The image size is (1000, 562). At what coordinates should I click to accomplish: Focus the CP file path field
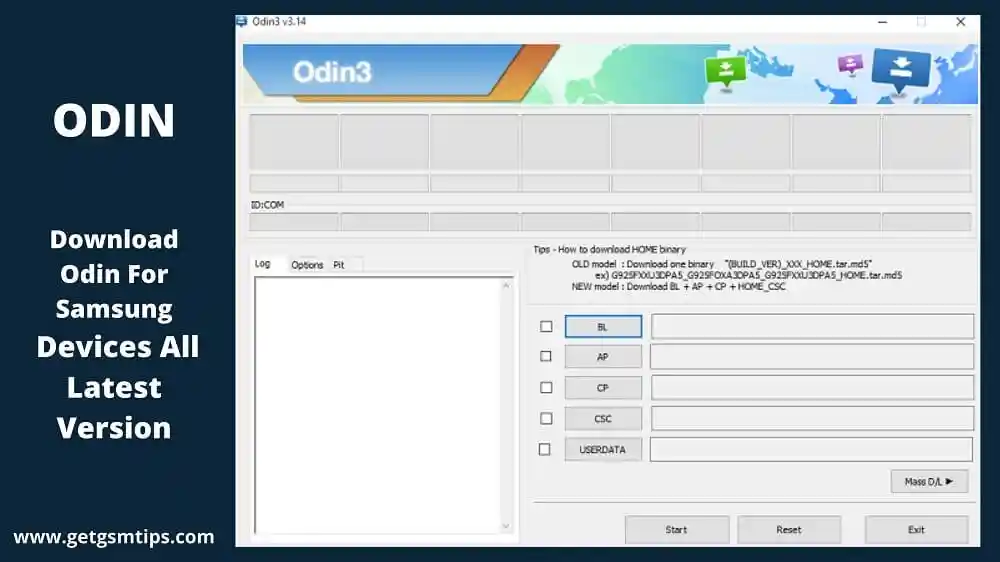tap(812, 388)
